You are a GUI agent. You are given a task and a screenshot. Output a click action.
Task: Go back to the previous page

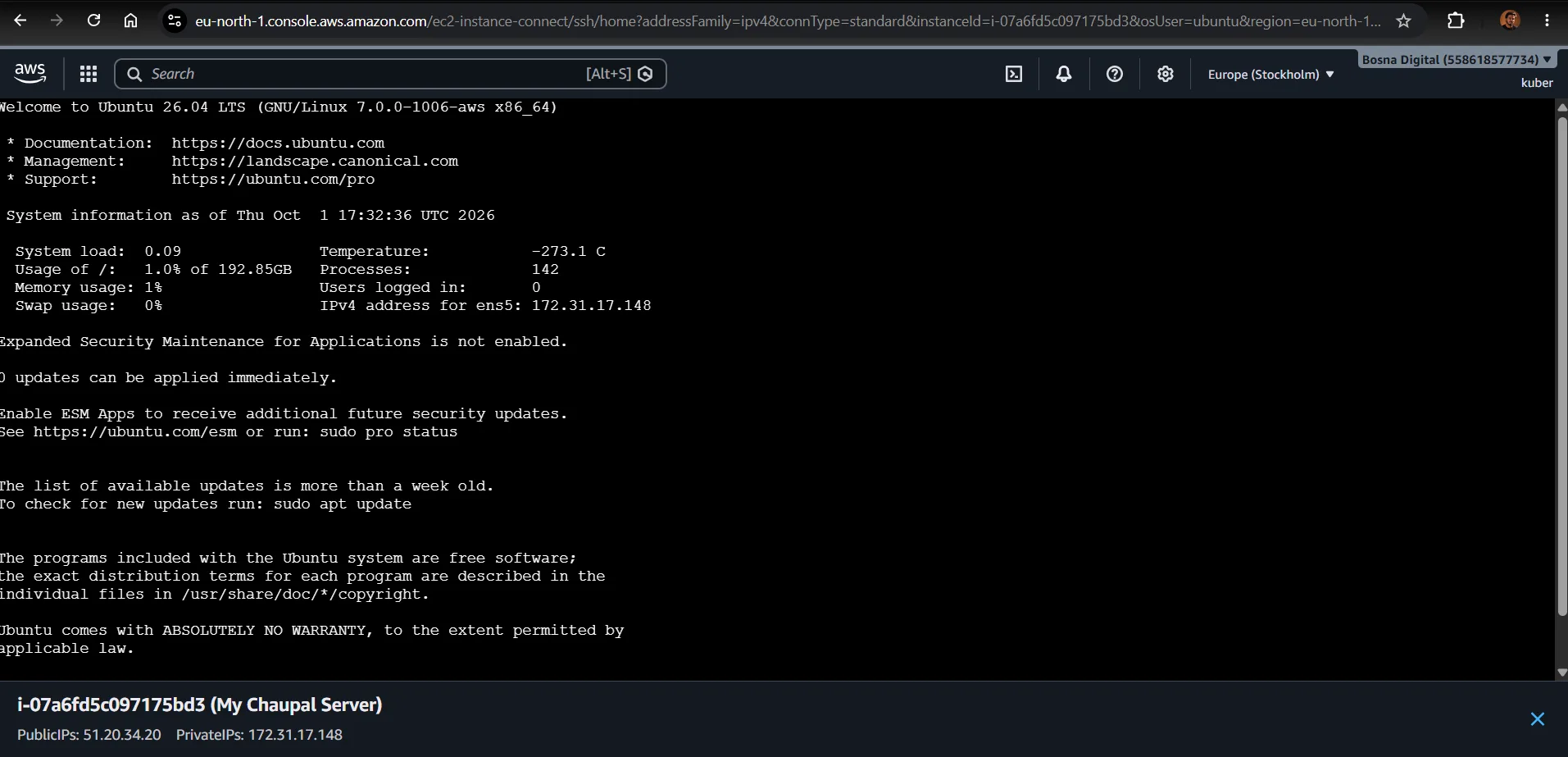click(x=20, y=21)
